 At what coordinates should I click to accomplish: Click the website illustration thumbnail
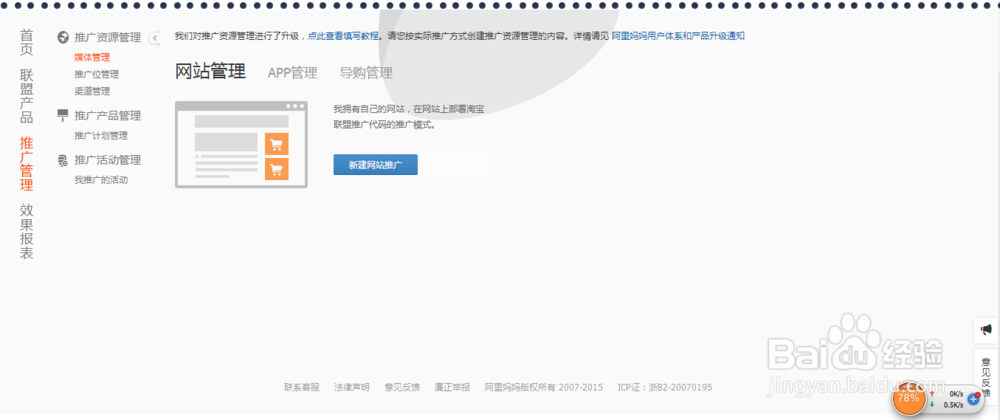point(241,145)
